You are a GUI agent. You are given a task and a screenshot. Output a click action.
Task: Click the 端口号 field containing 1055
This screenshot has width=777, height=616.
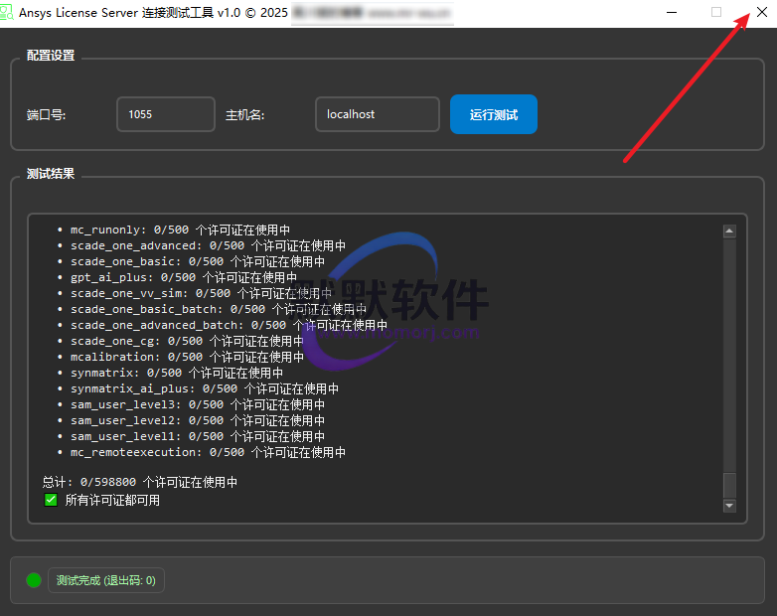point(165,114)
